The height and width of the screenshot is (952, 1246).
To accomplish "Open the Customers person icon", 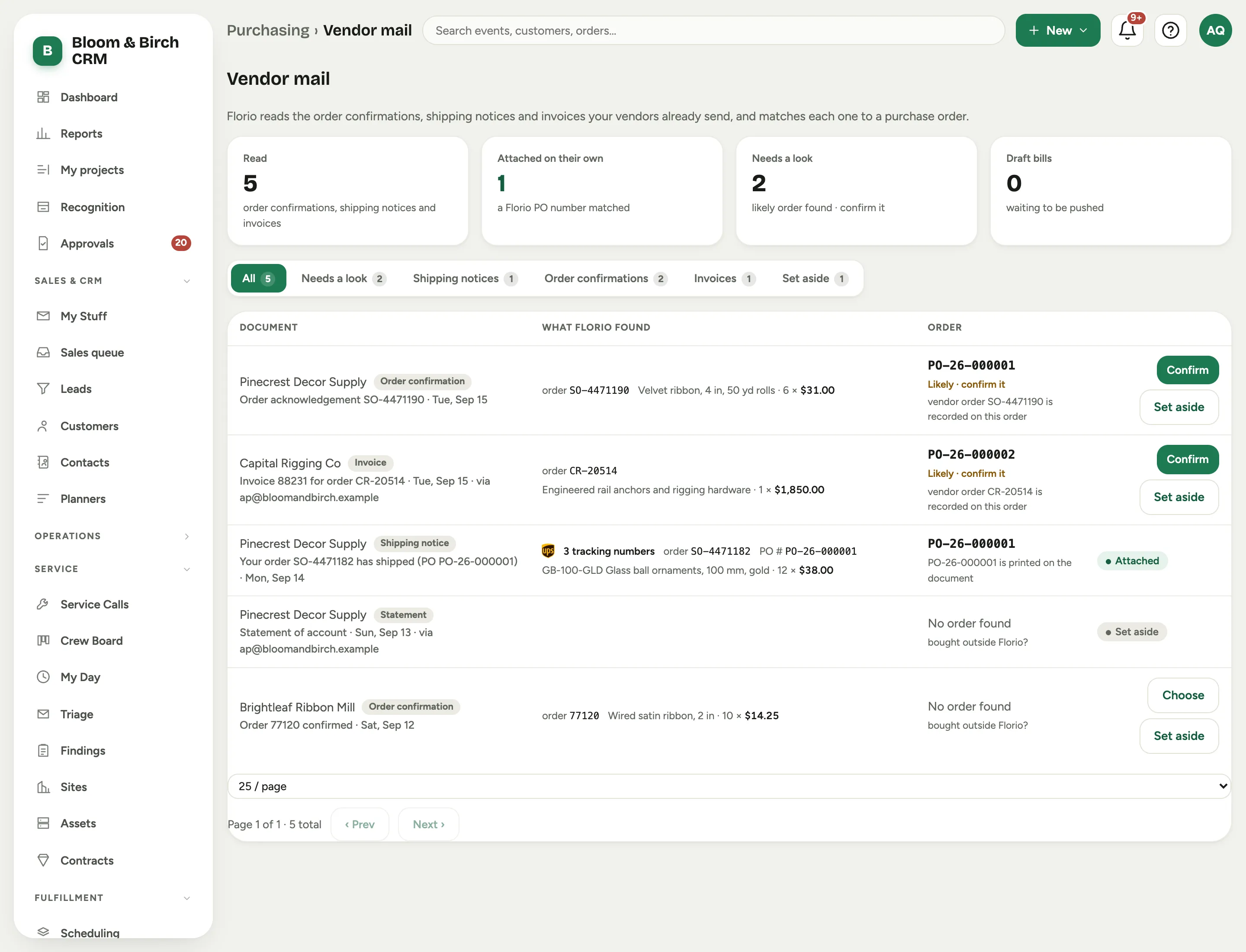I will [x=43, y=425].
